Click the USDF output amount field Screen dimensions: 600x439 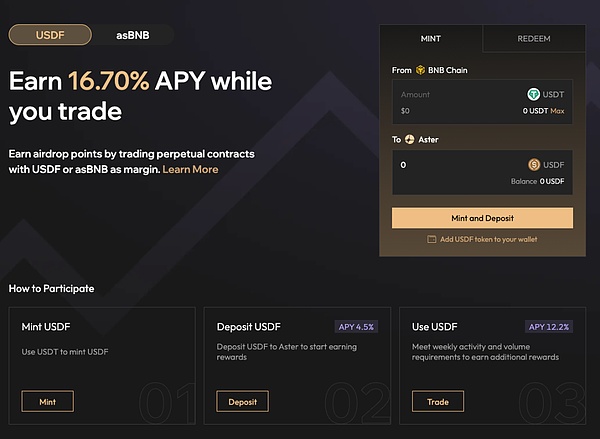pos(455,165)
